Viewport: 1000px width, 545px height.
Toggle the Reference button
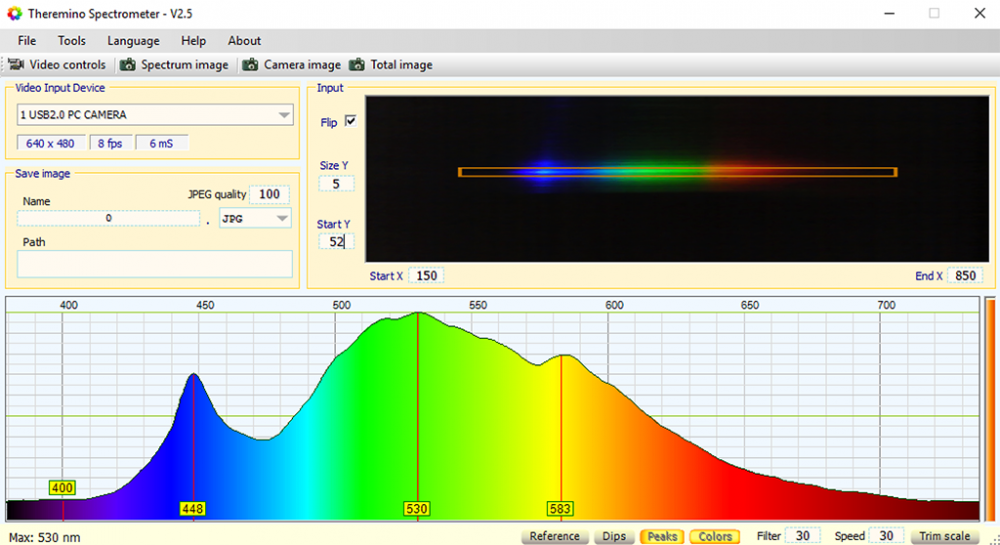(x=555, y=536)
